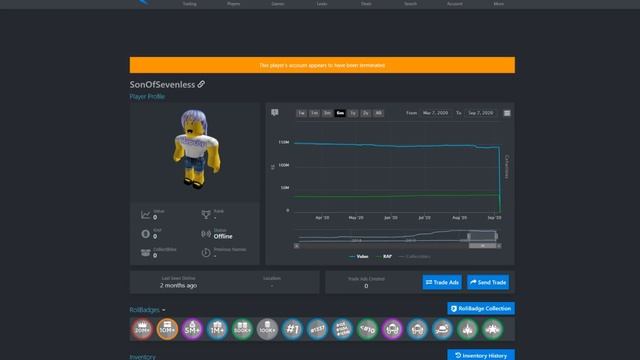Click the '2 months ago' last seen value
640x360 pixels.
(x=178, y=286)
